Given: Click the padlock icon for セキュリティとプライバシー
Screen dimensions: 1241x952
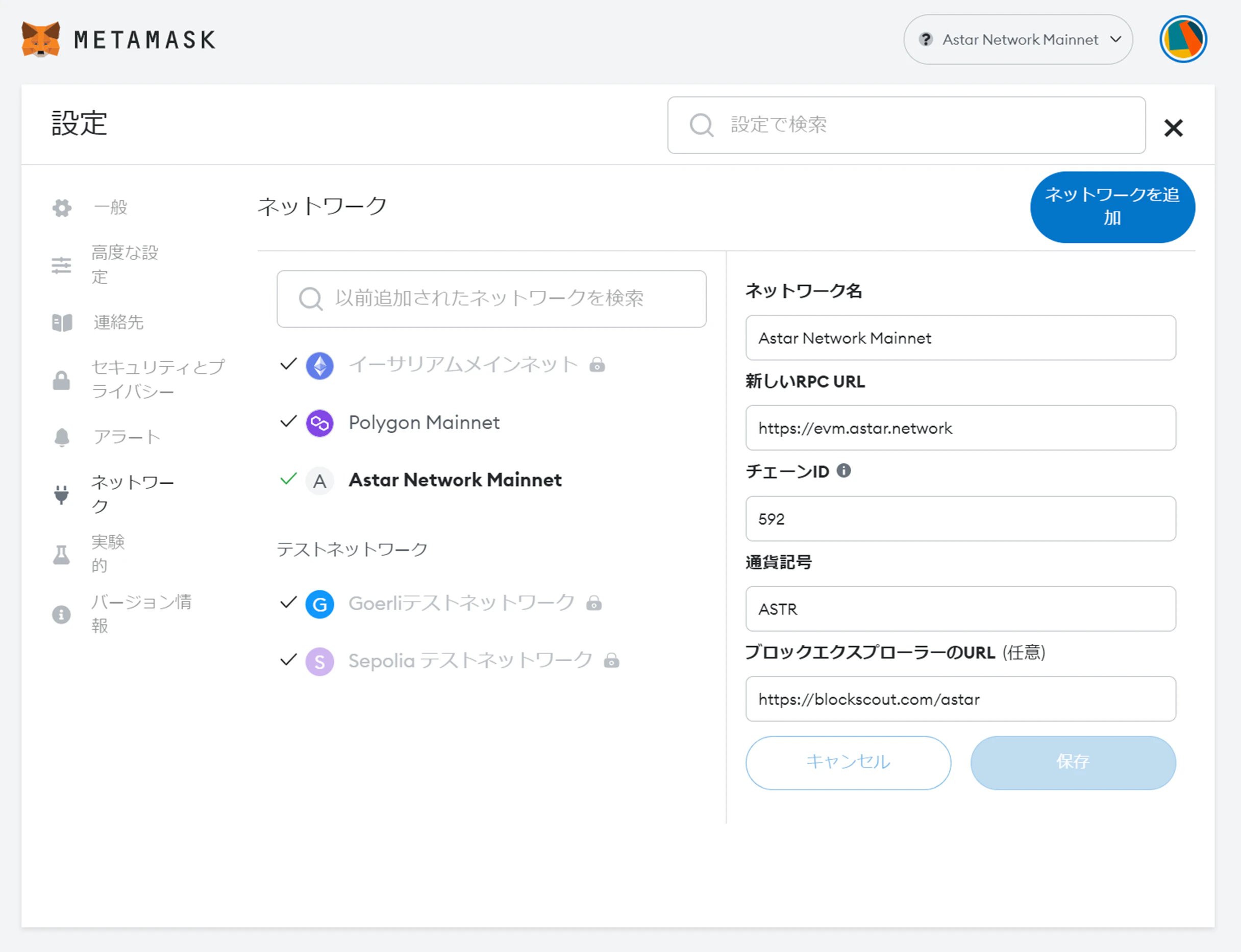Looking at the screenshot, I should (61, 380).
